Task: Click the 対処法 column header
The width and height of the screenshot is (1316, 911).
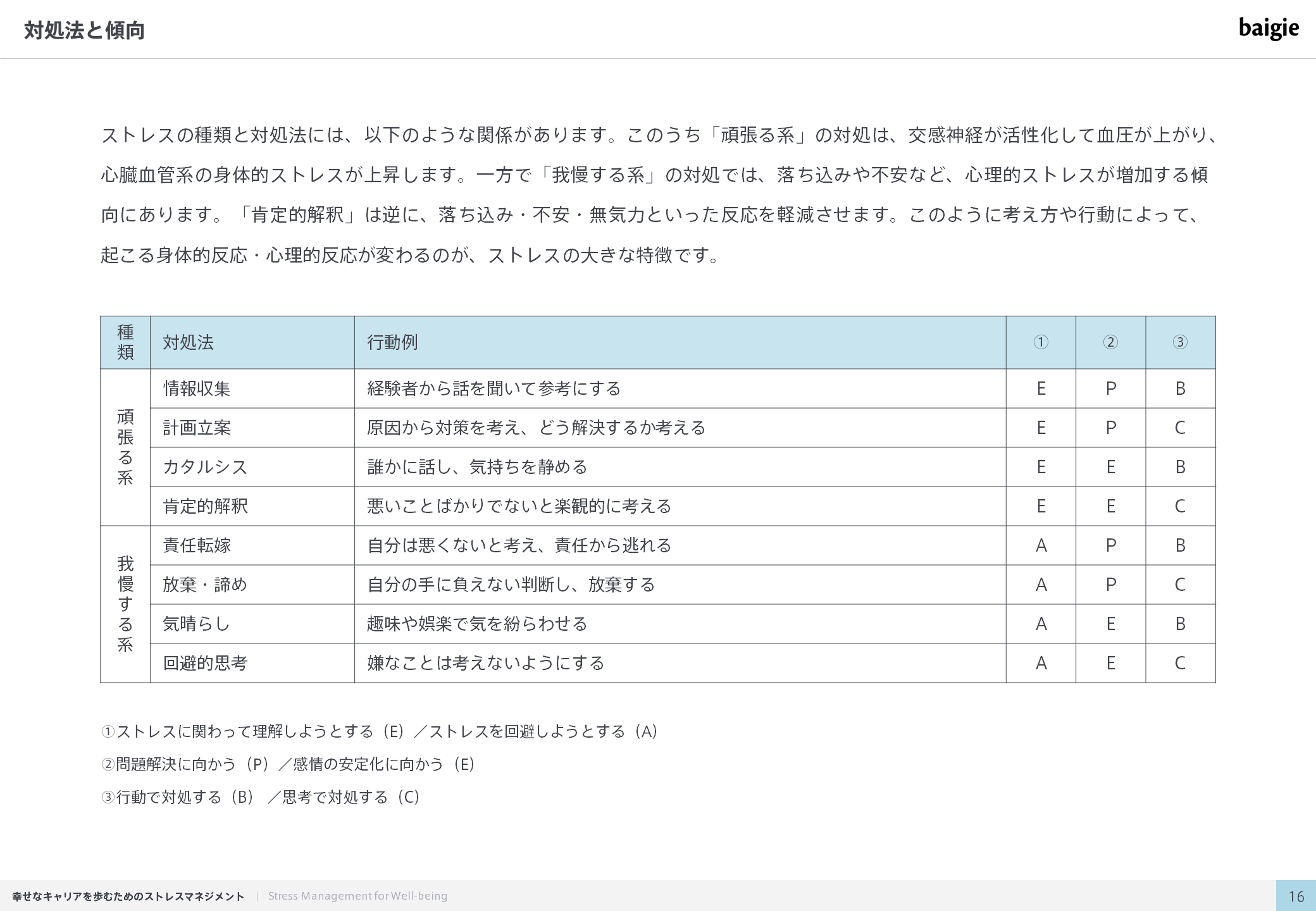Action: (188, 342)
